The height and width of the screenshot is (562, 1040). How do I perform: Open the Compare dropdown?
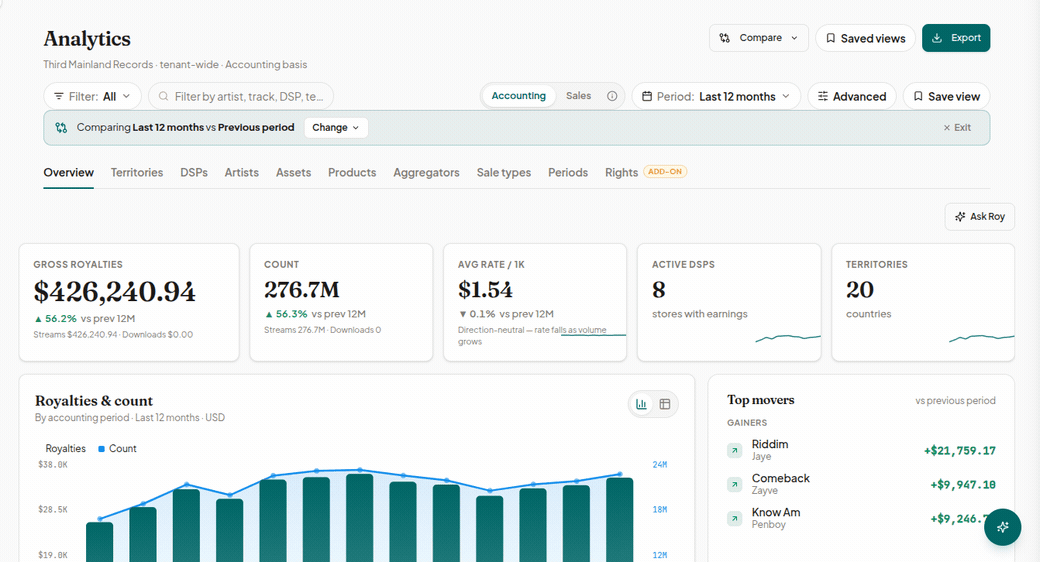click(x=758, y=38)
